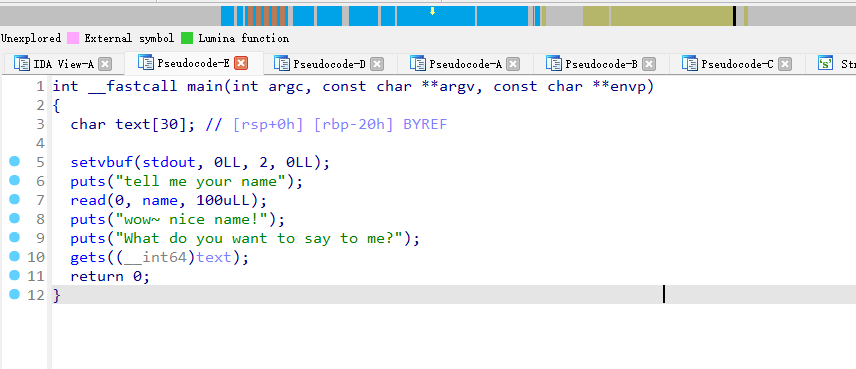
Task: Click the Pseudocode-B tab icon
Action: (554, 64)
